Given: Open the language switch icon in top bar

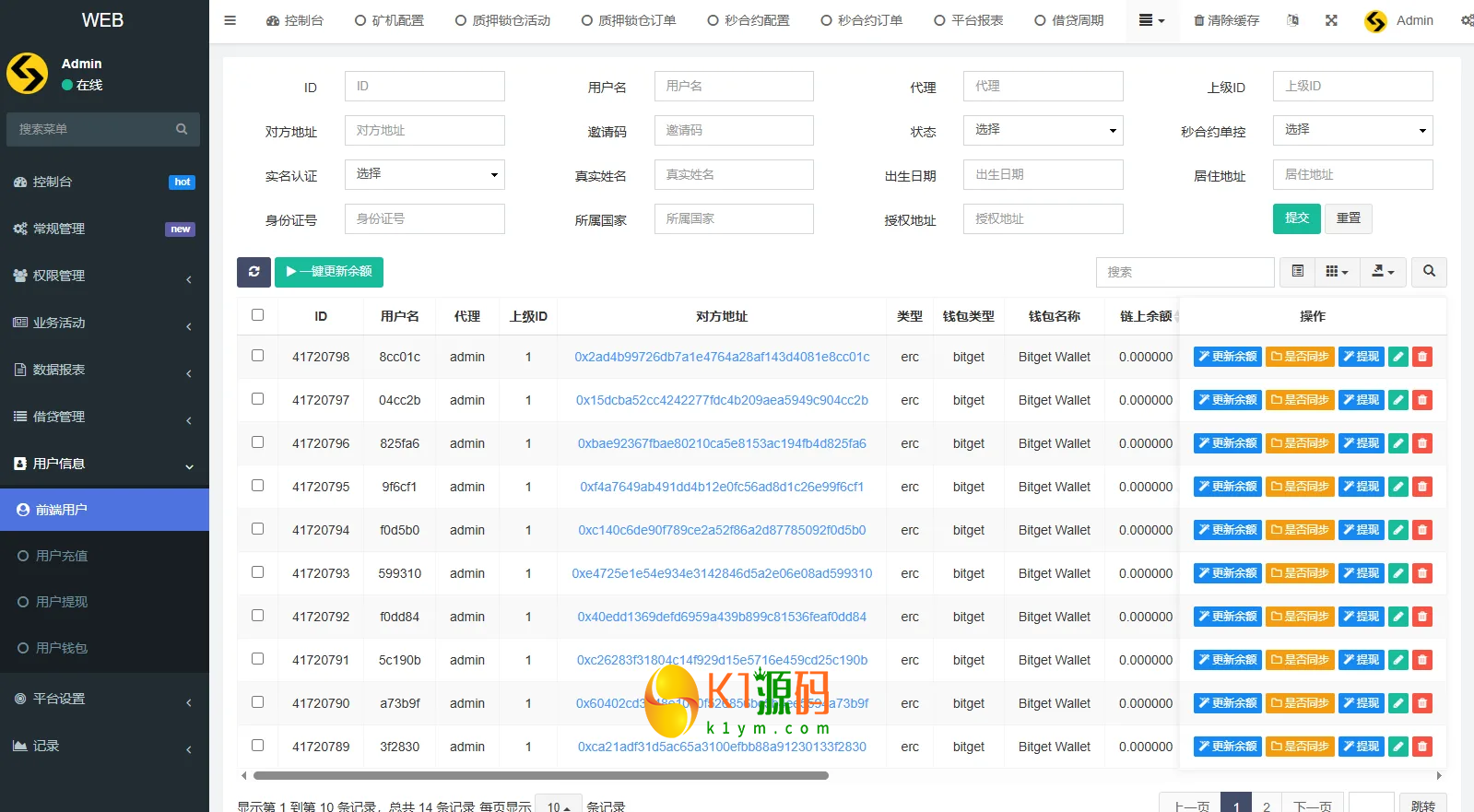Looking at the screenshot, I should [x=1292, y=20].
